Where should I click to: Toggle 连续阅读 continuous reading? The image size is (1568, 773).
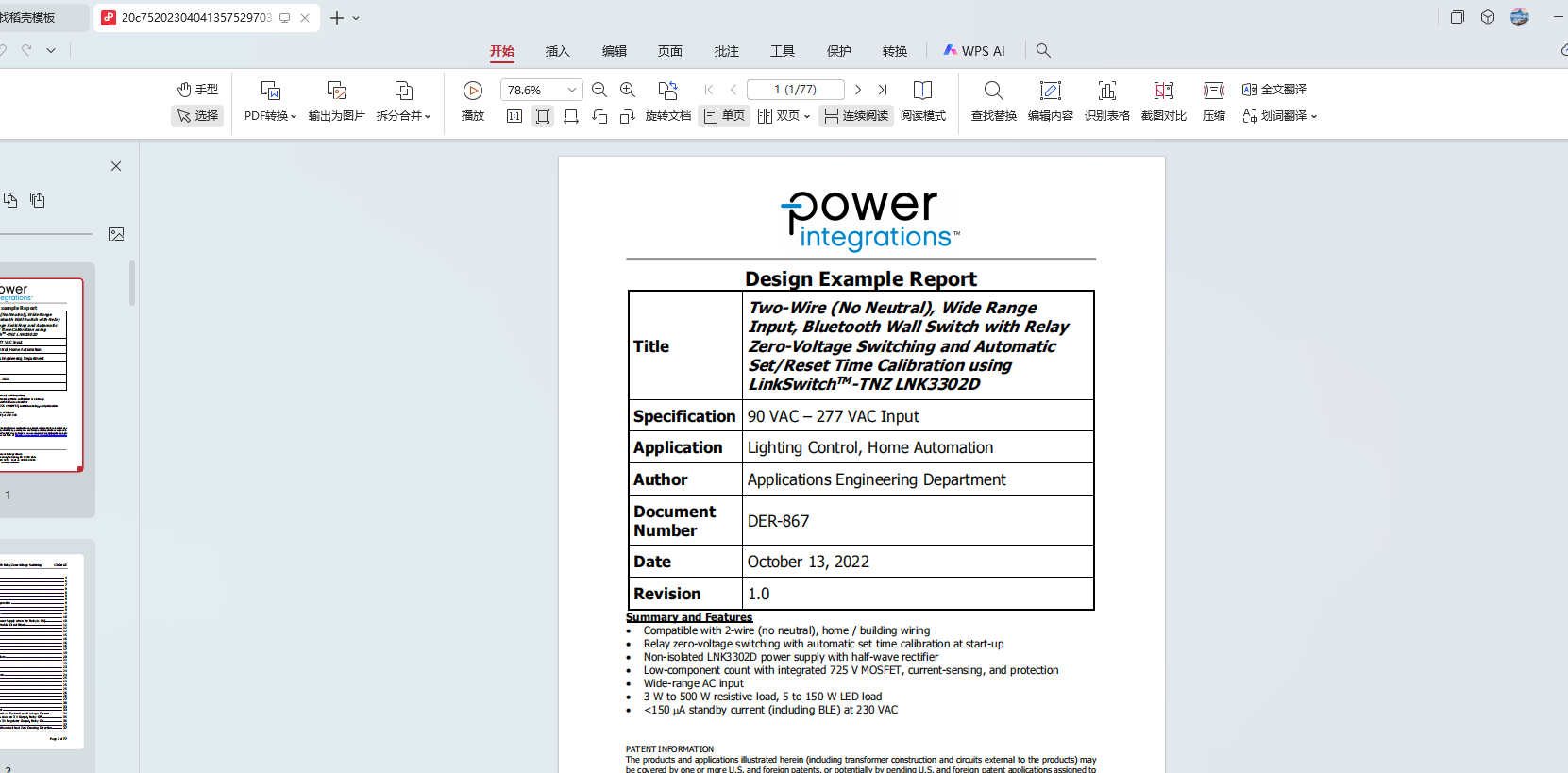coord(856,115)
